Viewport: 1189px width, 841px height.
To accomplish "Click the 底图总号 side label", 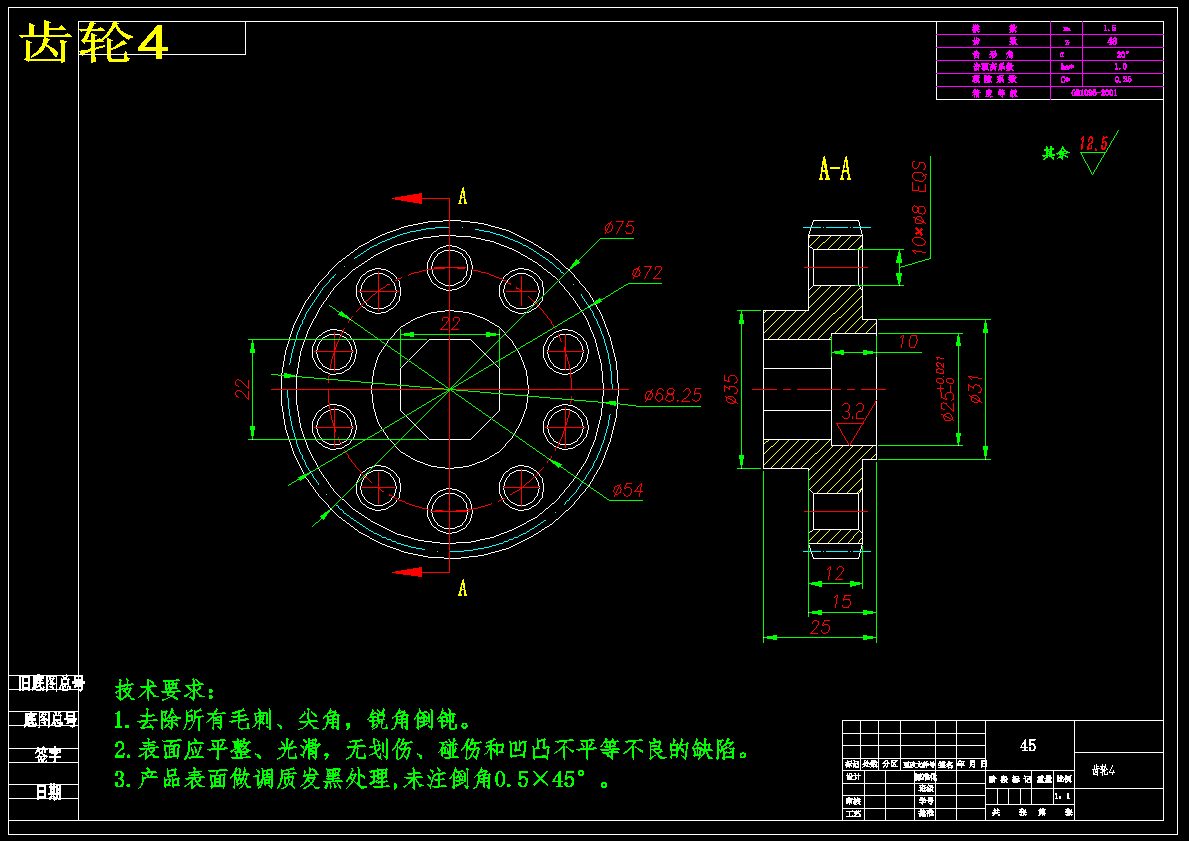I will point(50,720).
